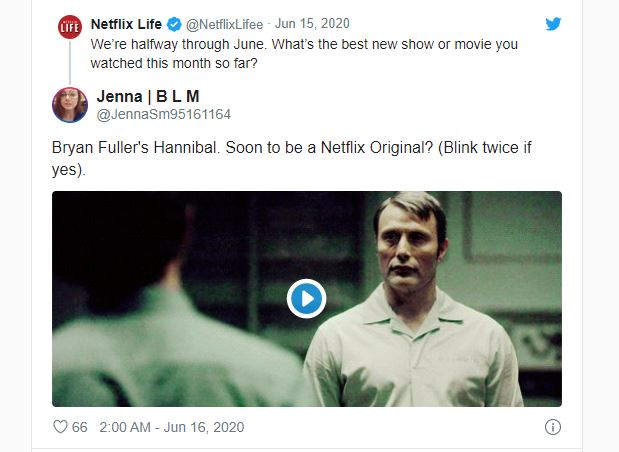This screenshot has width=619, height=452.
Task: Click the @JennaSm95161164 handle
Action: (x=163, y=115)
